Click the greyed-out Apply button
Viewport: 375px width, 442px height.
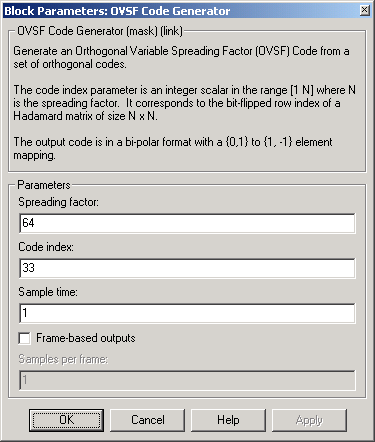pyautogui.click(x=309, y=420)
